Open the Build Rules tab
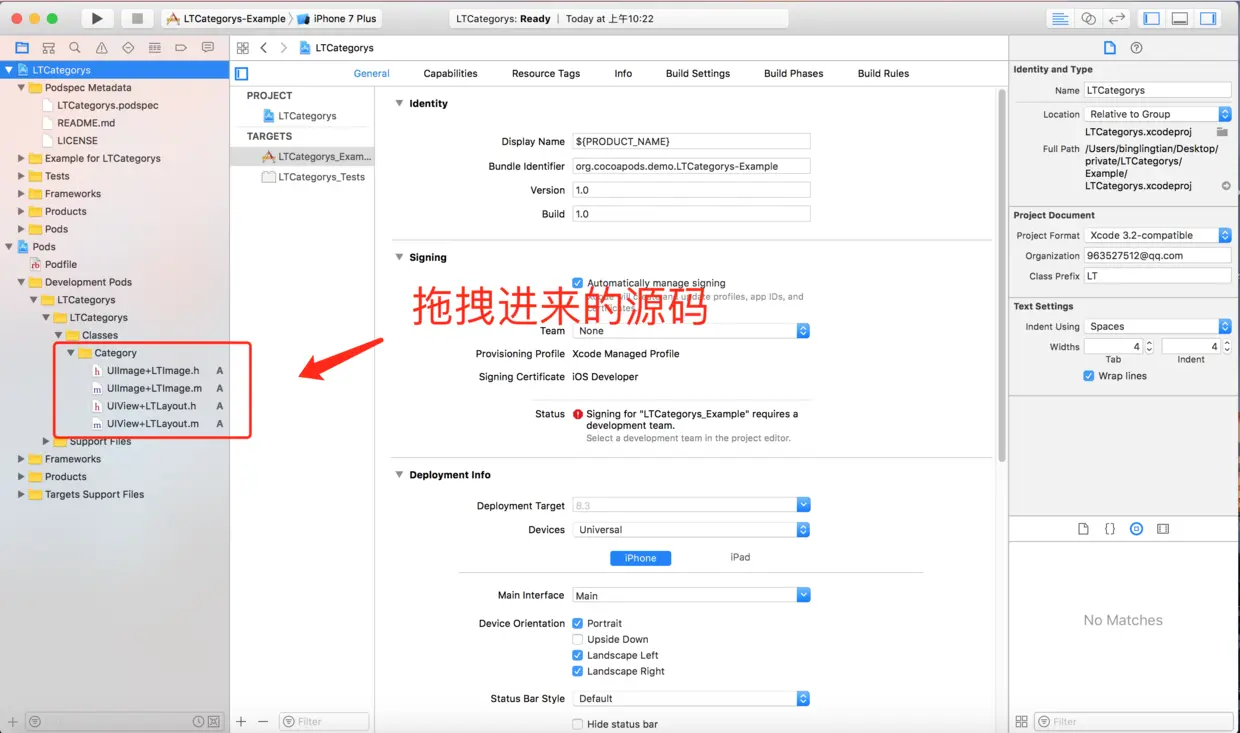This screenshot has height=733, width=1240. point(883,73)
